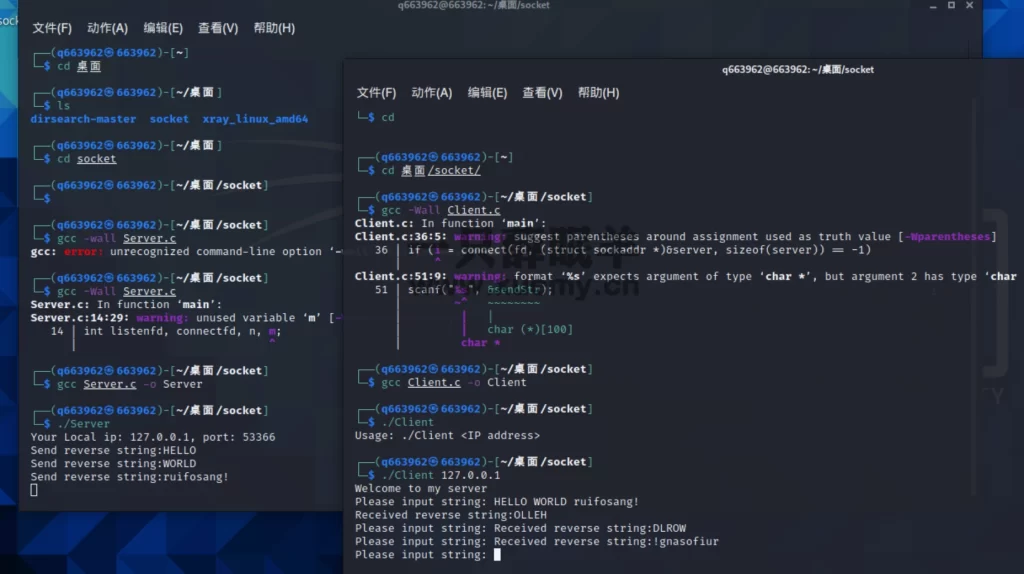The image size is (1024, 574).
Task: Click 'Welcome to my server' line
Action: click(421, 488)
